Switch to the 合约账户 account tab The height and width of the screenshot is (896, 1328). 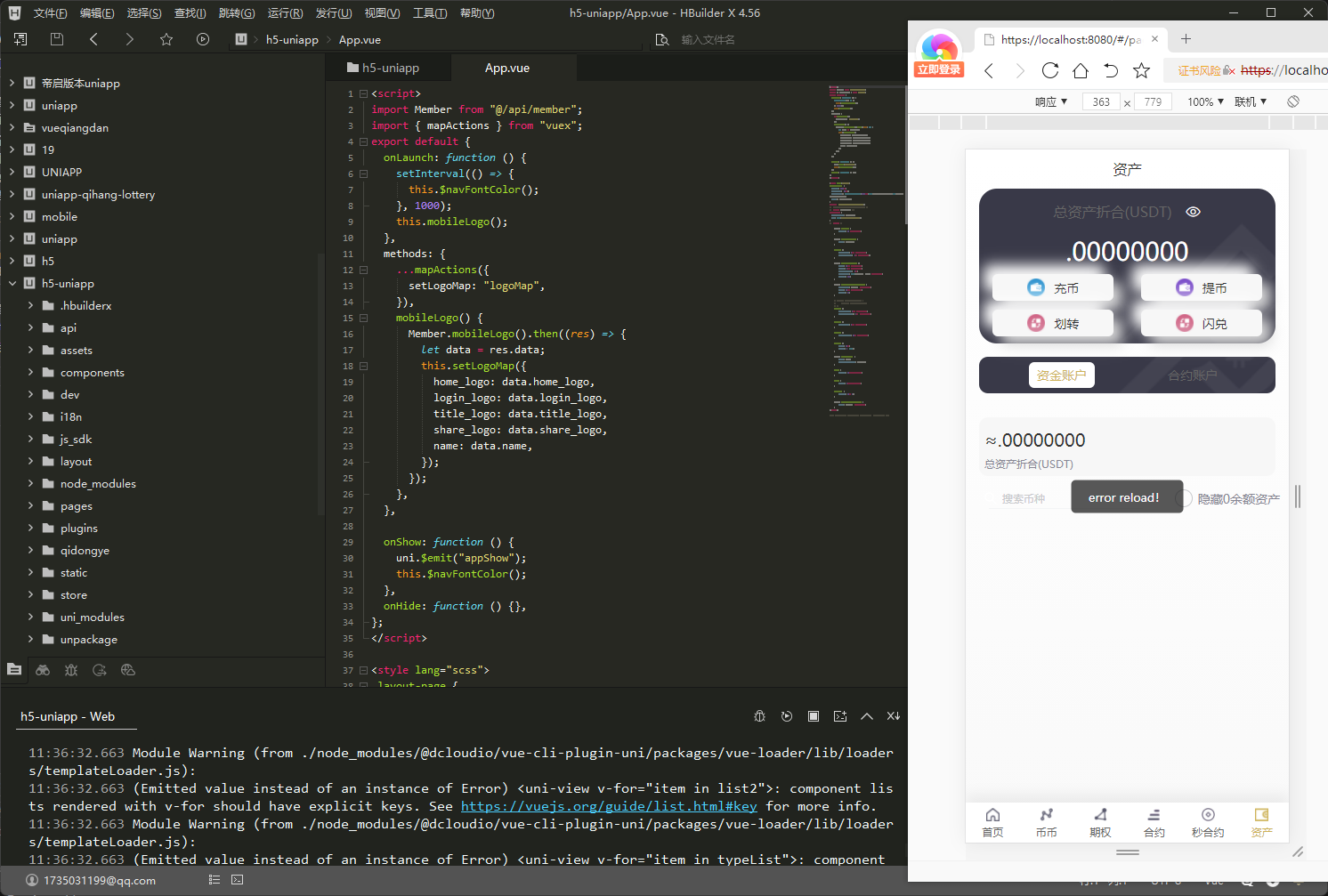(1193, 375)
